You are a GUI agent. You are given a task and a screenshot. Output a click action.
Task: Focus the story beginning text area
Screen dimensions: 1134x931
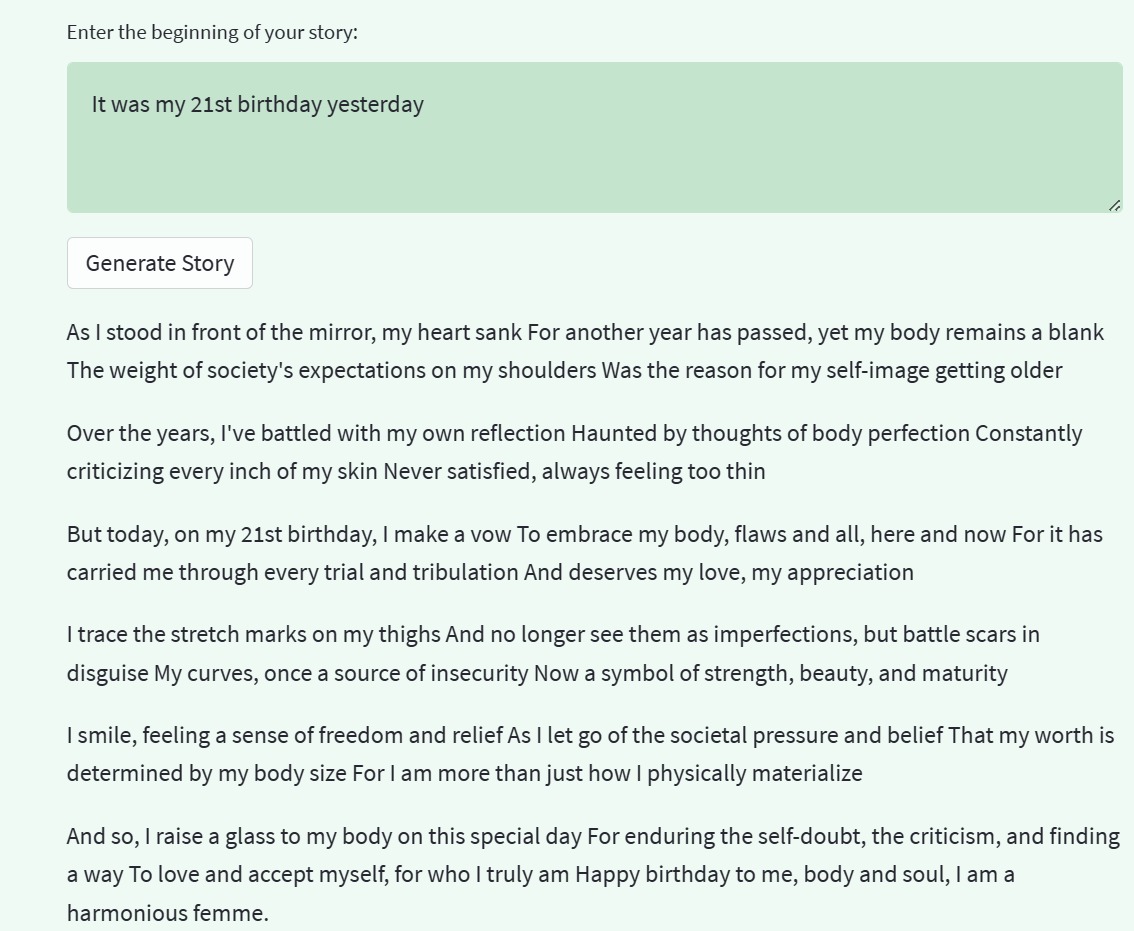[594, 137]
